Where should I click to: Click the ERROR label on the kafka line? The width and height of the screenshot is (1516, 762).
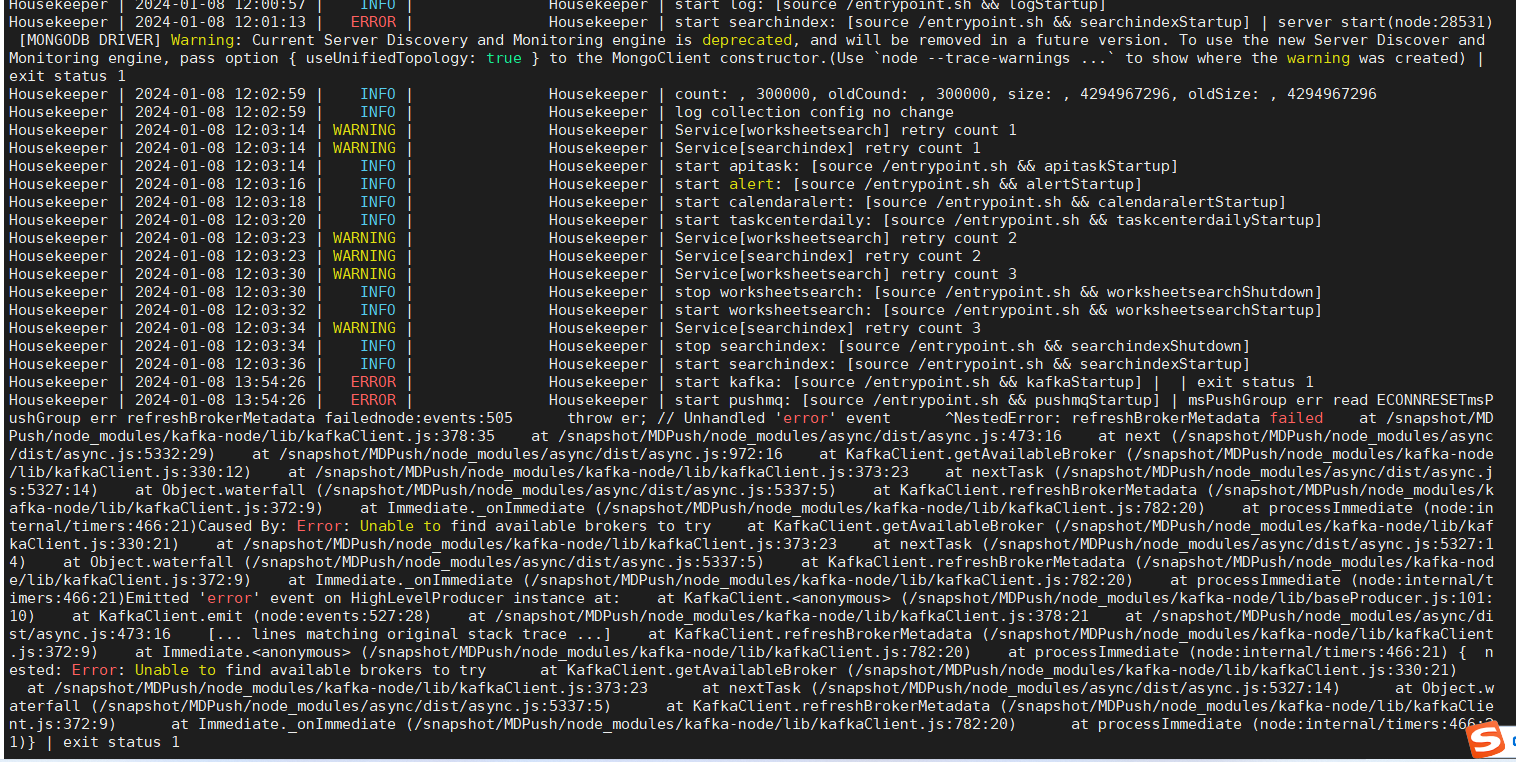point(373,382)
